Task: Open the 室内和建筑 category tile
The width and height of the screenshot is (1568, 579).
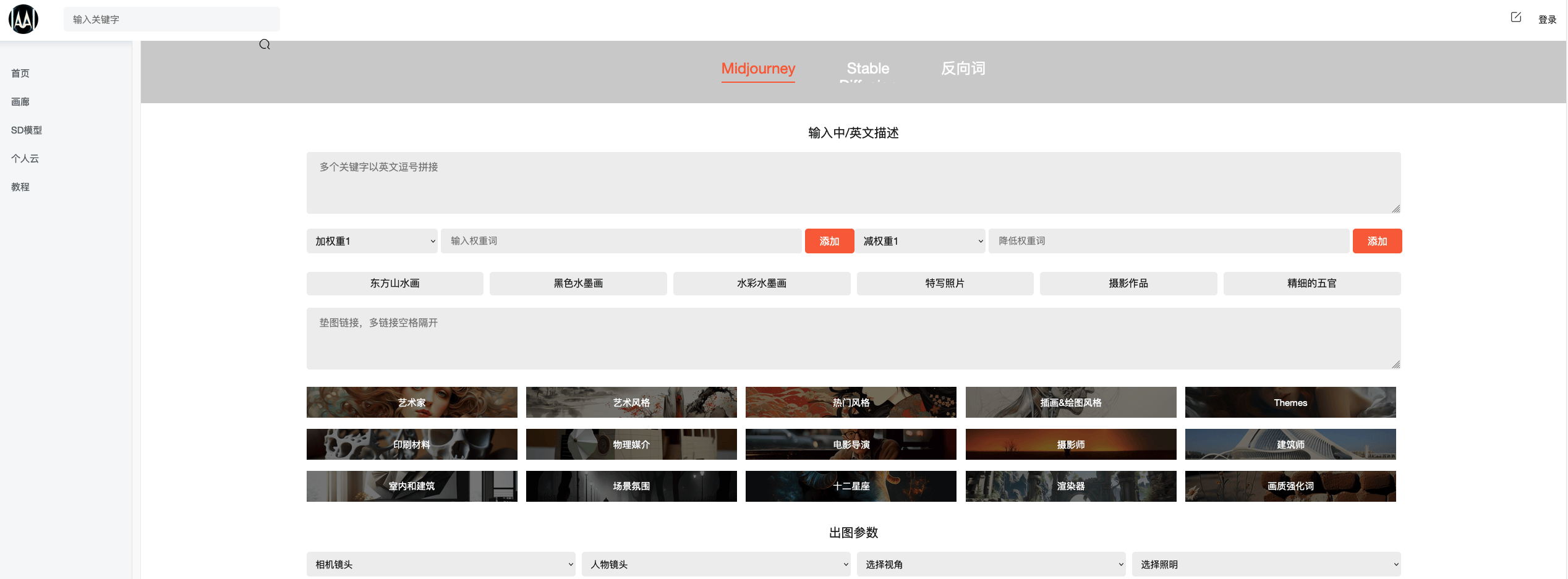Action: pyautogui.click(x=412, y=486)
